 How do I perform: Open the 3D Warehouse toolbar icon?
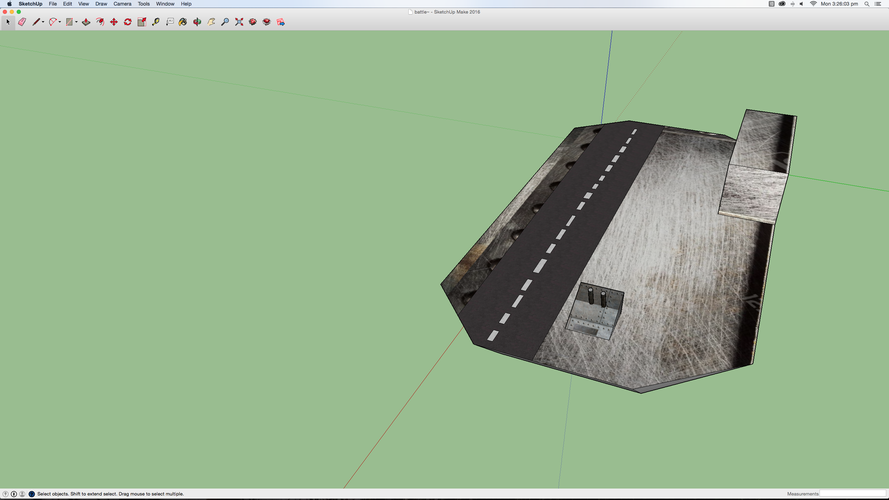click(x=253, y=22)
